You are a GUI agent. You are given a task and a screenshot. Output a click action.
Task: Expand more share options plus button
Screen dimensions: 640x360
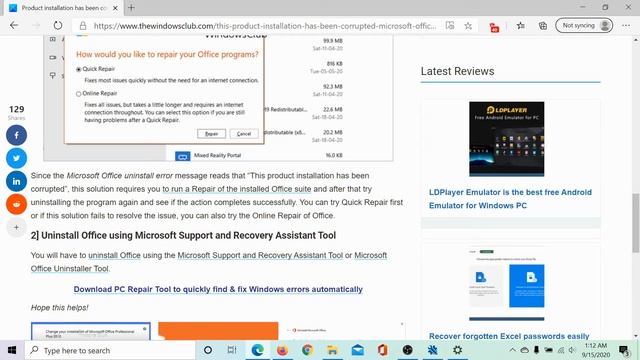[x=16, y=227]
